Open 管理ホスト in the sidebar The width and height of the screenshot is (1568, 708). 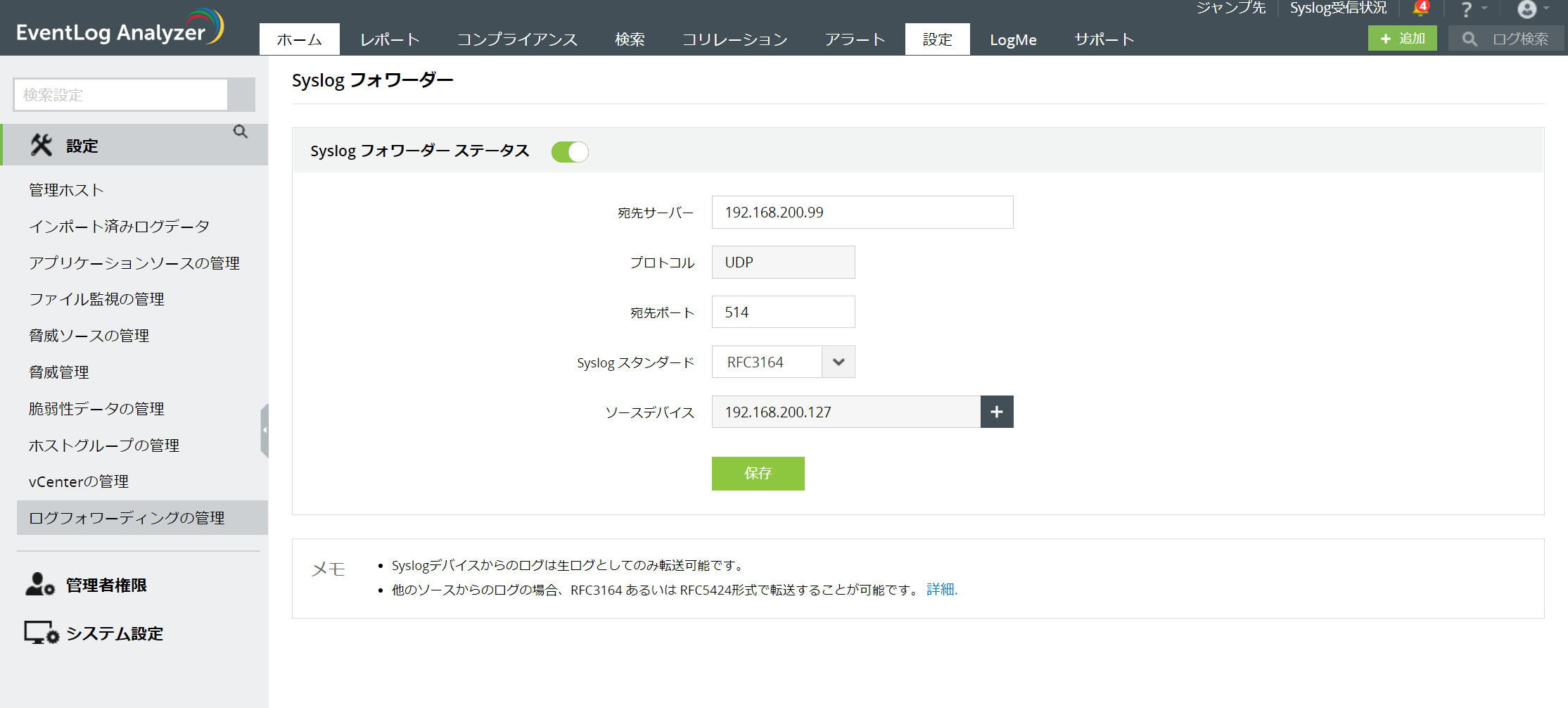(x=66, y=190)
